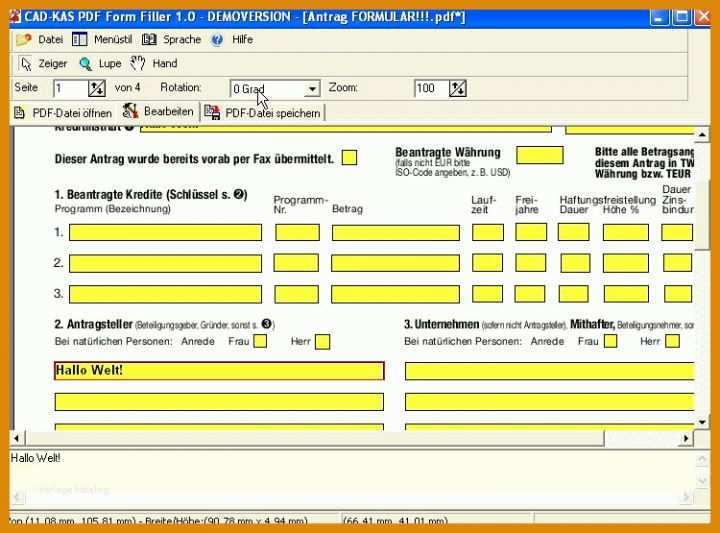Click the 'von 4' page count text
Screen dimensions: 720x533
127,87
